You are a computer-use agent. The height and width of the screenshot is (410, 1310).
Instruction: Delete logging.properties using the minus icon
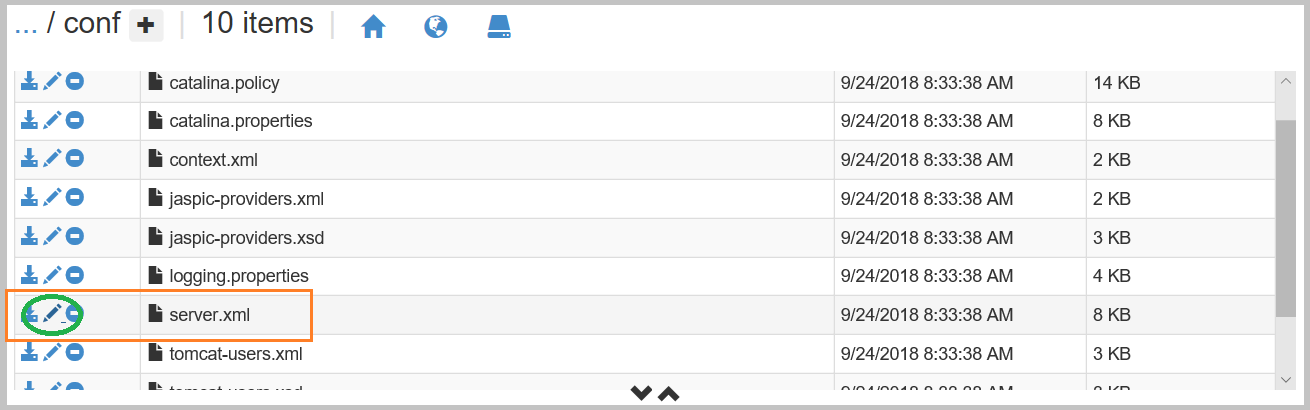[x=74, y=275]
